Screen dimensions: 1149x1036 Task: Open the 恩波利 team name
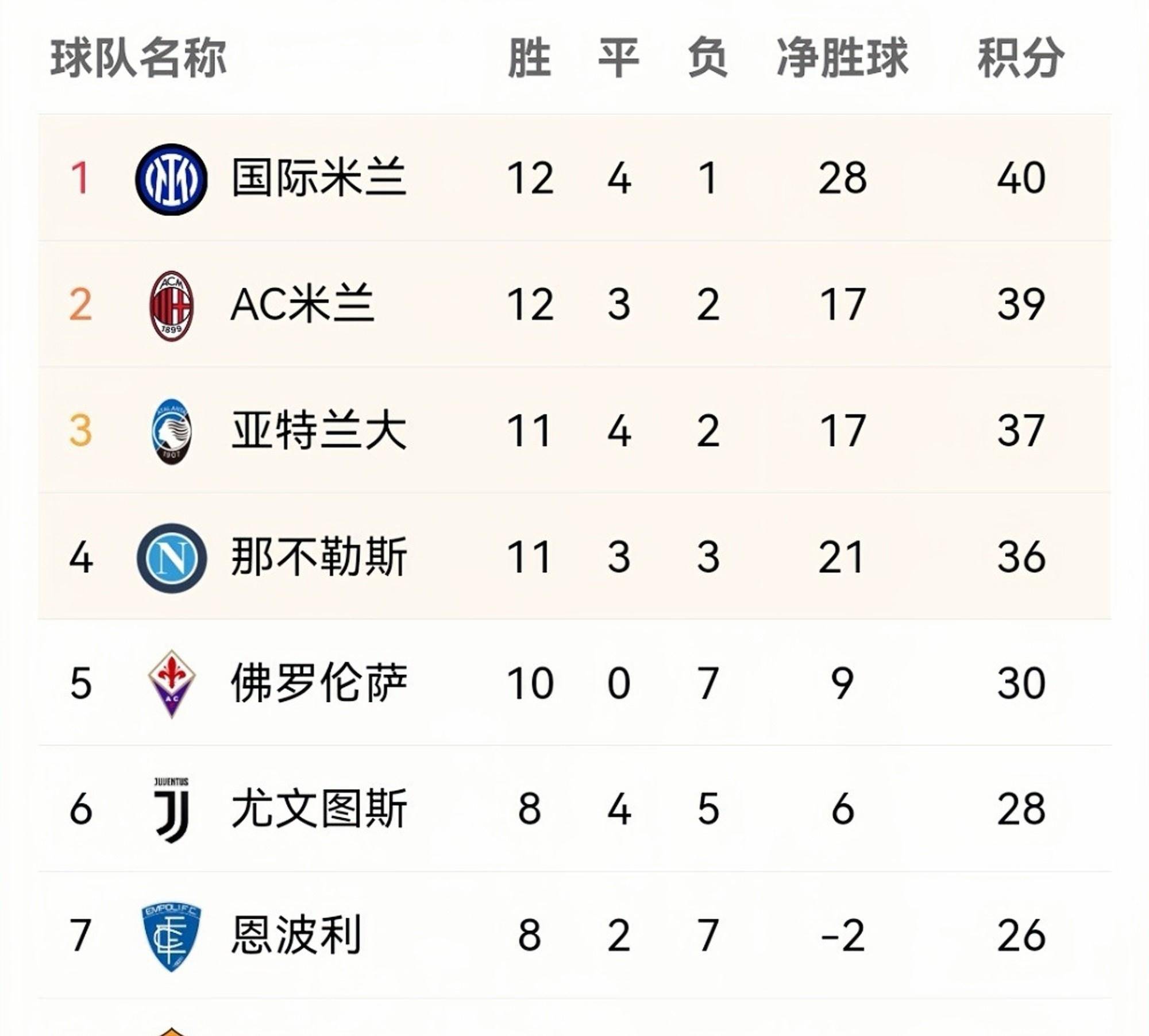pos(296,935)
